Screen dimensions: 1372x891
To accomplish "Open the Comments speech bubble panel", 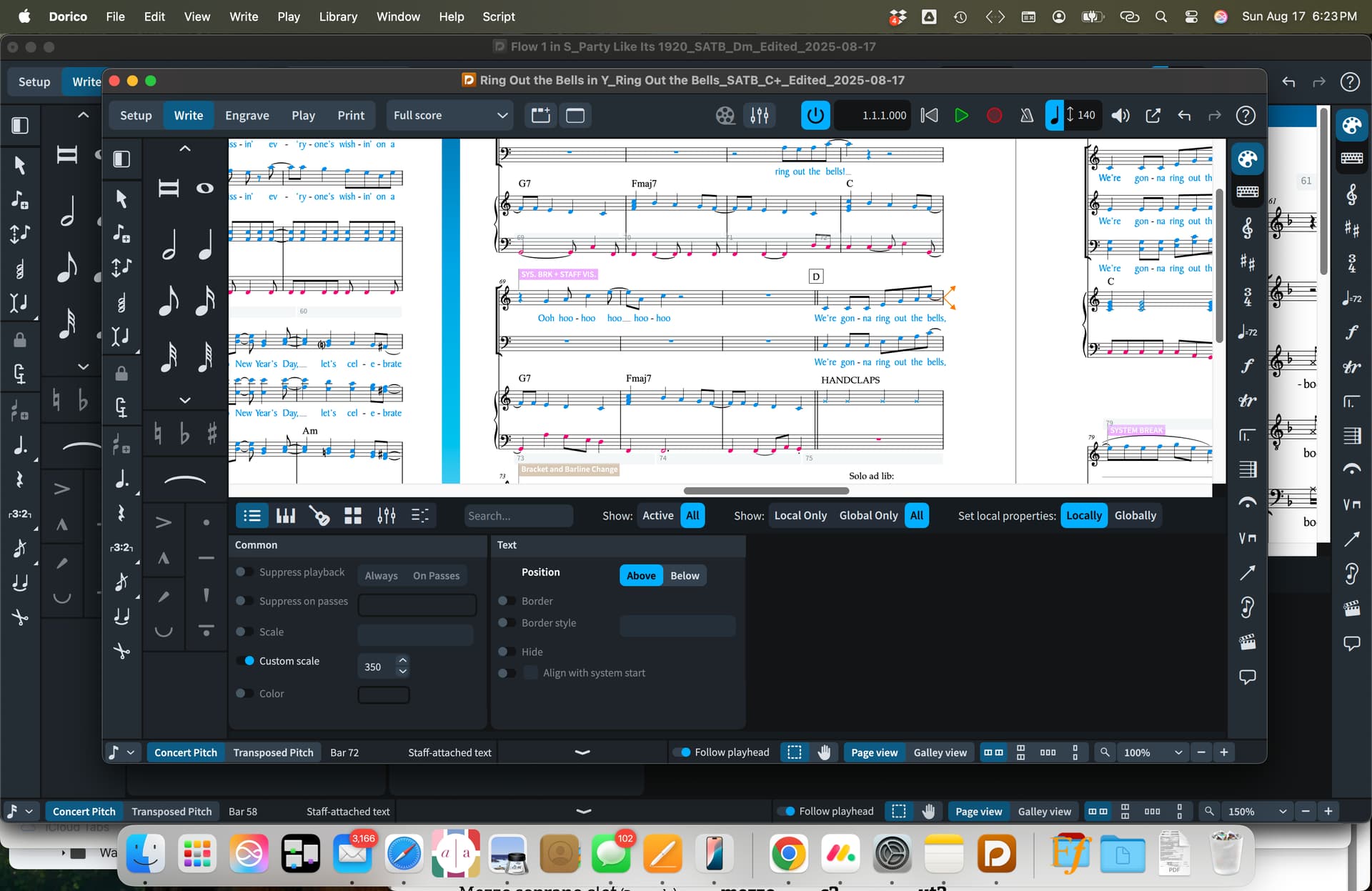I will [1247, 677].
